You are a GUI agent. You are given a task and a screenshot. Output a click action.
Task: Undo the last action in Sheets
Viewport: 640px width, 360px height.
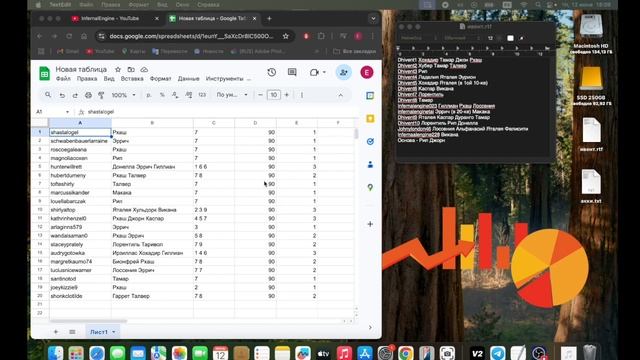tap(62, 95)
